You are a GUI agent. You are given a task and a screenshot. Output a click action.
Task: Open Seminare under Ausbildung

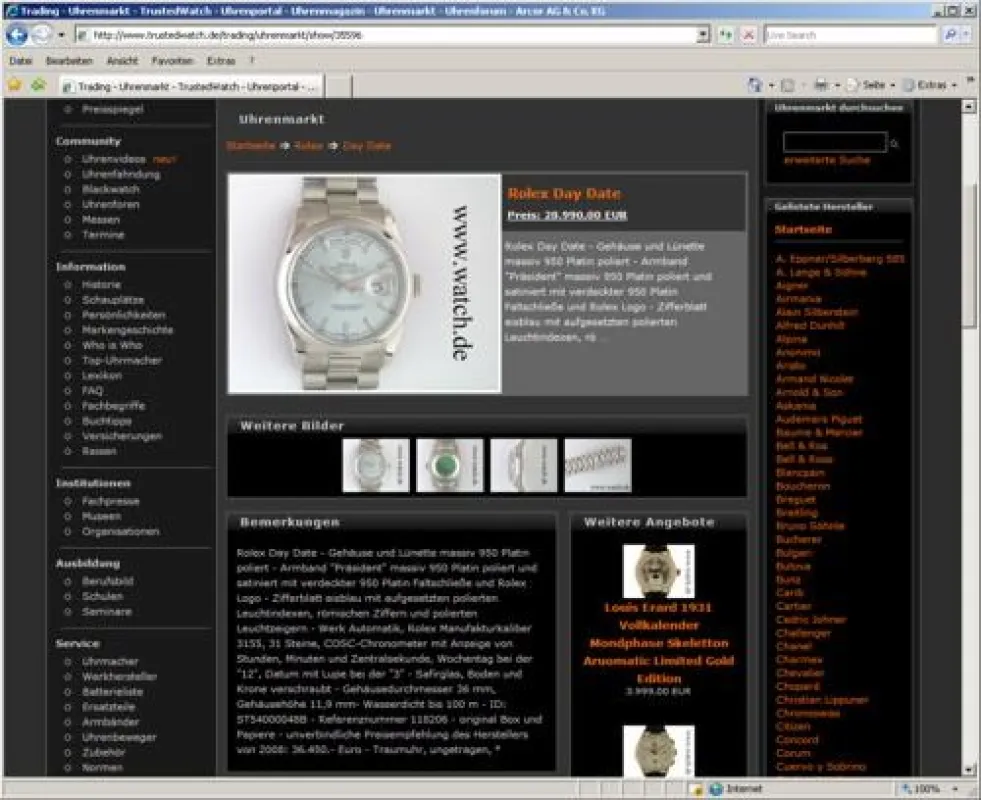107,612
